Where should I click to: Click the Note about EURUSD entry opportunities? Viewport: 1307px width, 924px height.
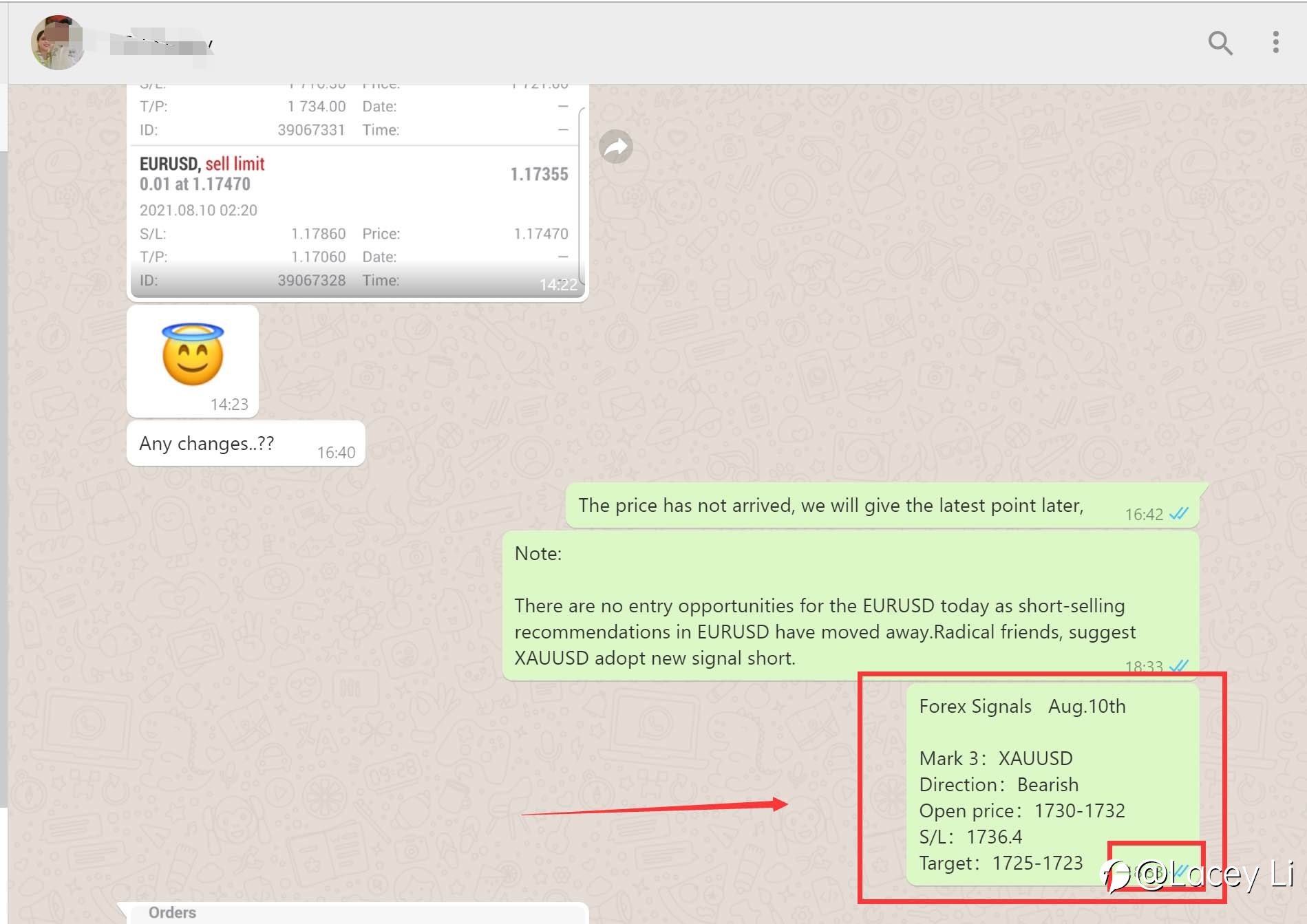(x=851, y=605)
